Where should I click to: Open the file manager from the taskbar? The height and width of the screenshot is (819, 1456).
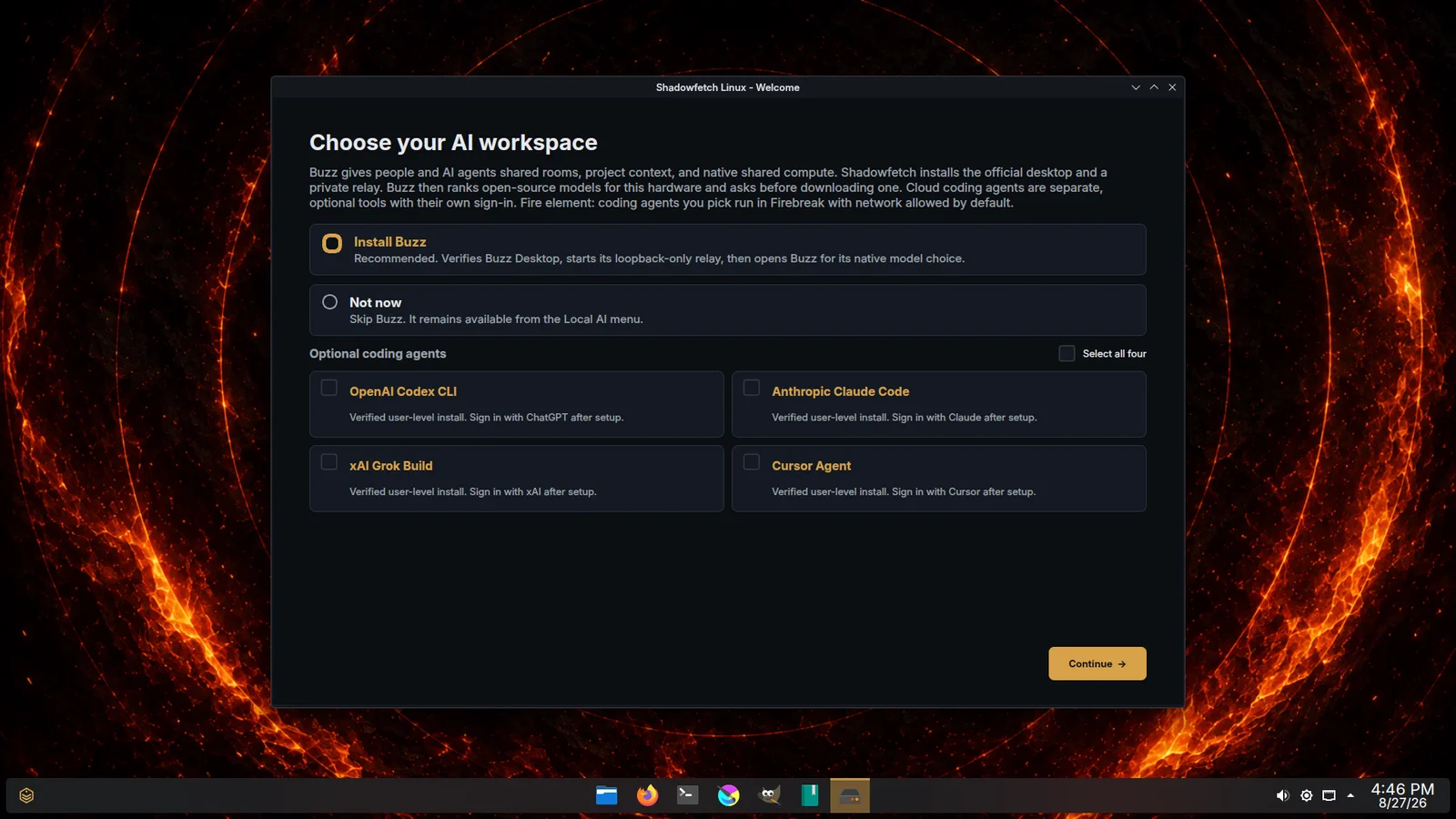point(607,795)
